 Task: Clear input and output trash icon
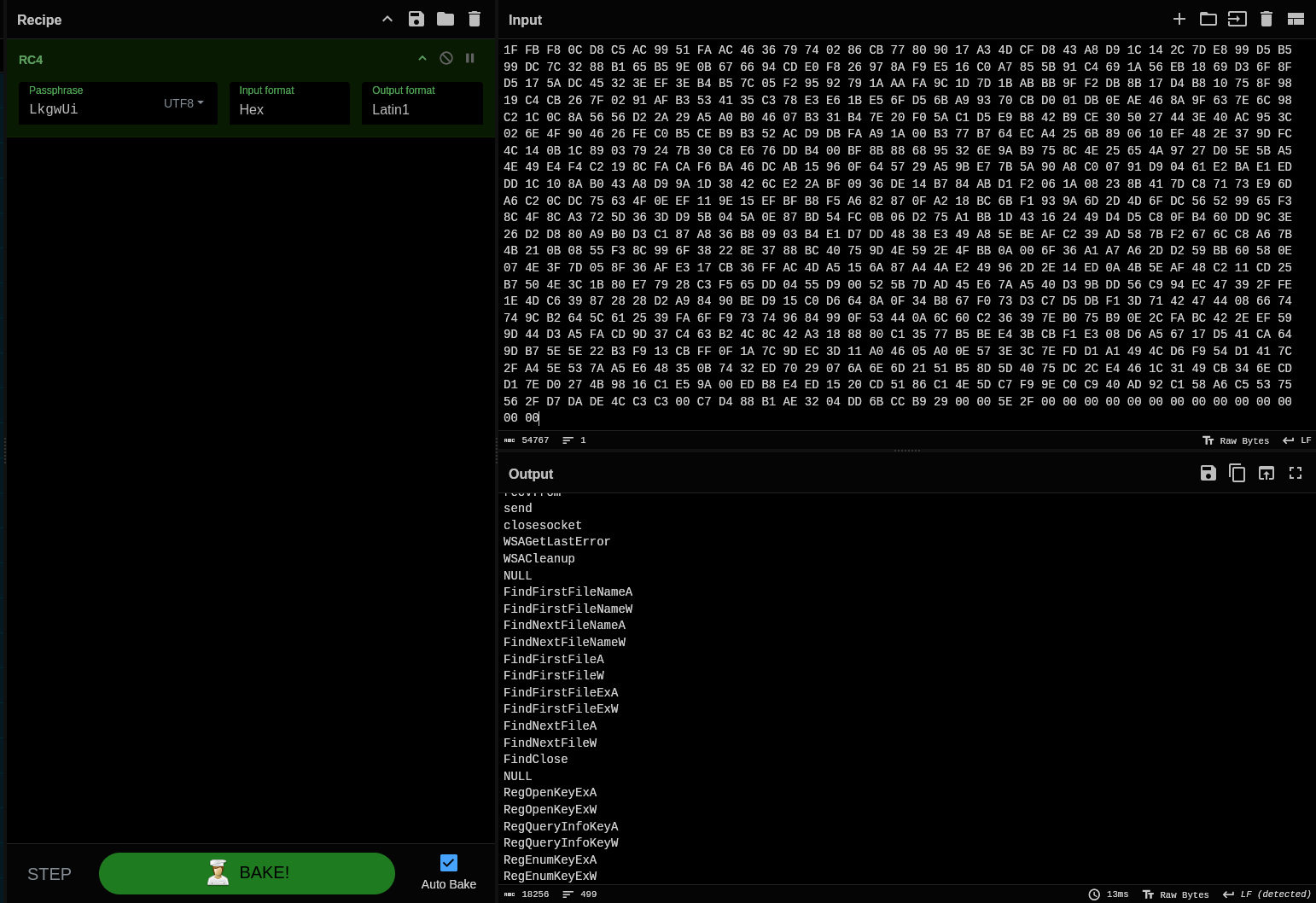pos(1267,19)
